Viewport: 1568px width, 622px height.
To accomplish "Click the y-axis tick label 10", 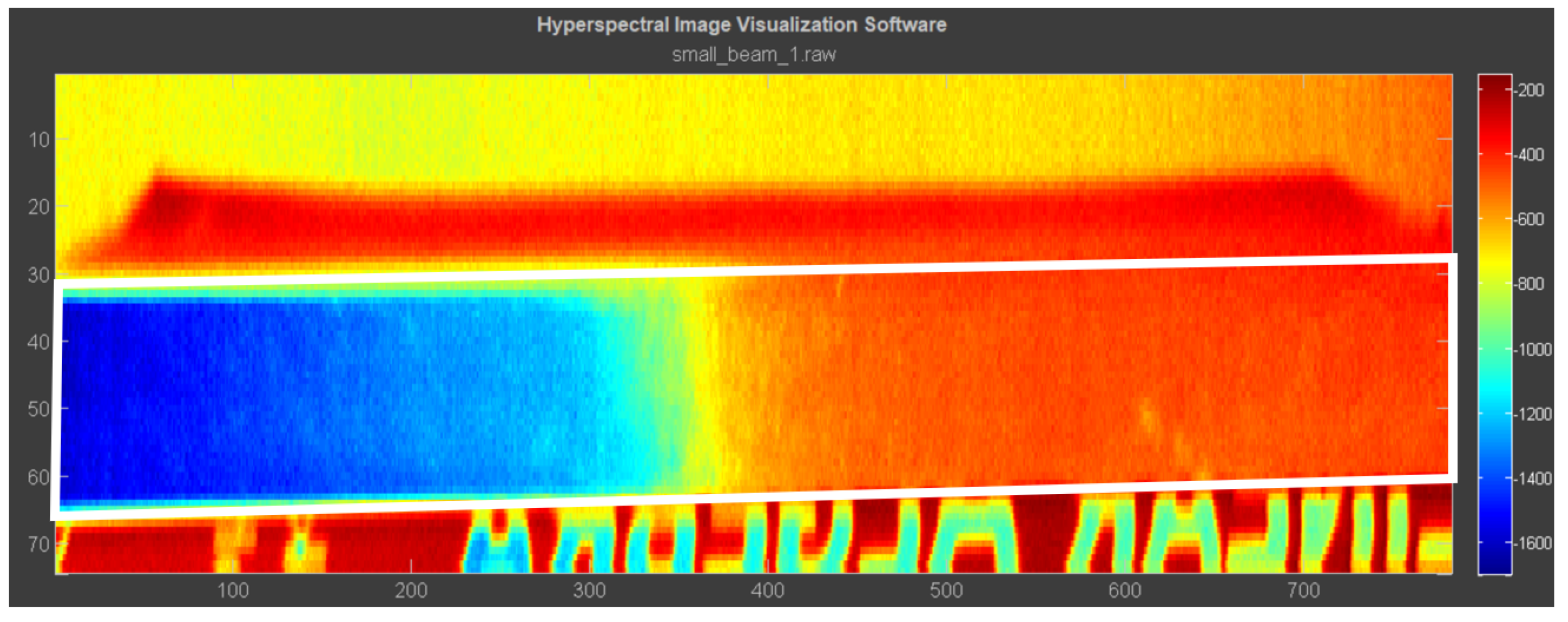I will (39, 140).
